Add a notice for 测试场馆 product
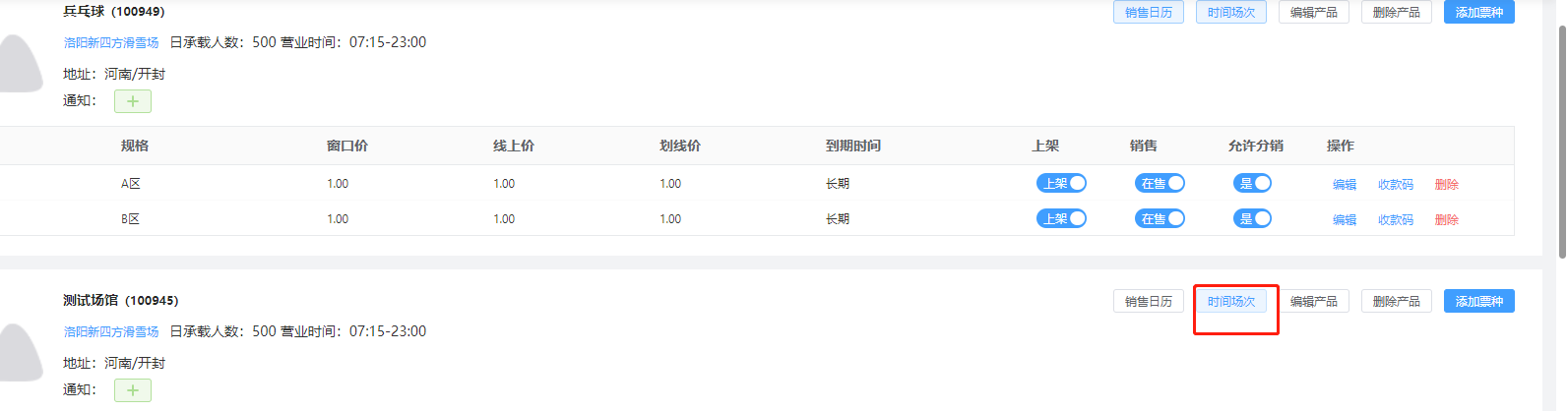The height and width of the screenshot is (411, 1568). 132,390
